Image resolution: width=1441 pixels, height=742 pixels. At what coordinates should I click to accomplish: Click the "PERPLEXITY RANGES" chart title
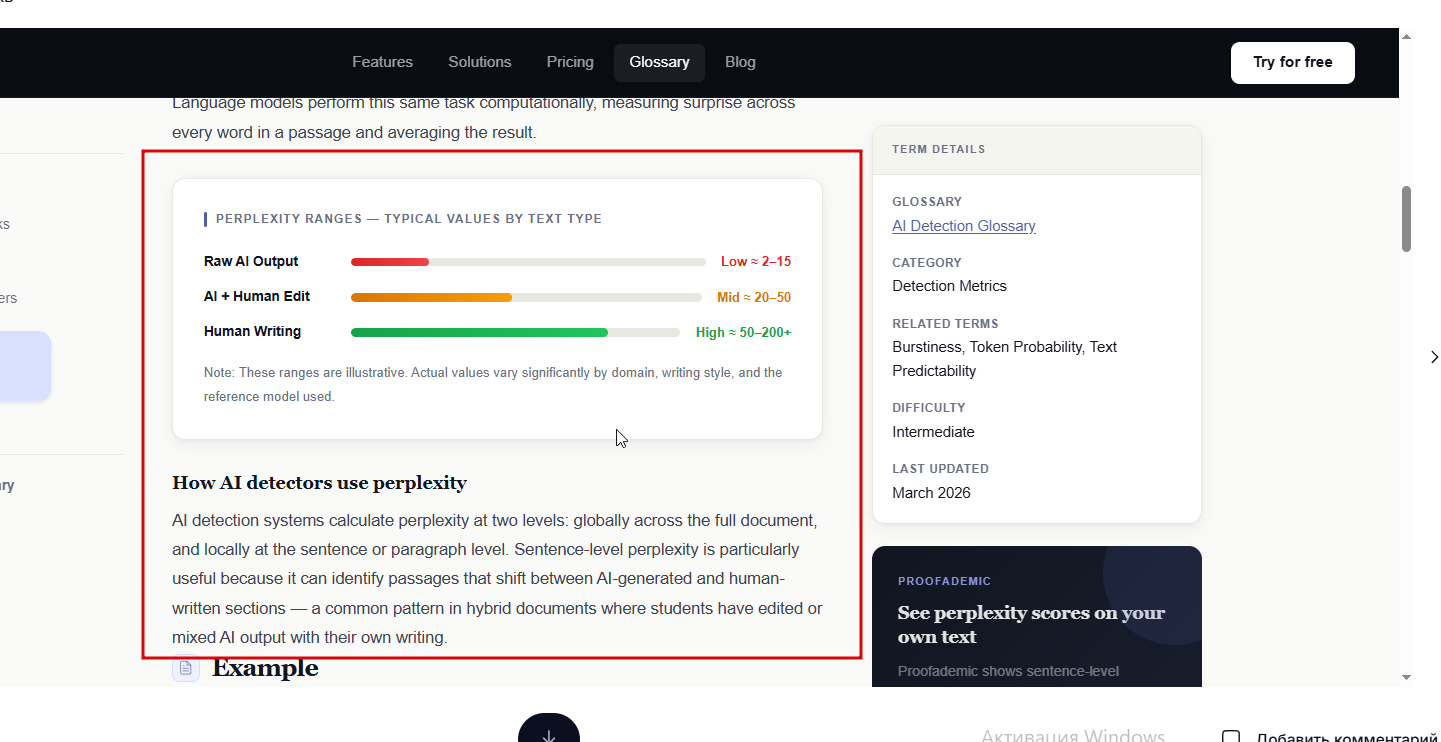coord(409,219)
